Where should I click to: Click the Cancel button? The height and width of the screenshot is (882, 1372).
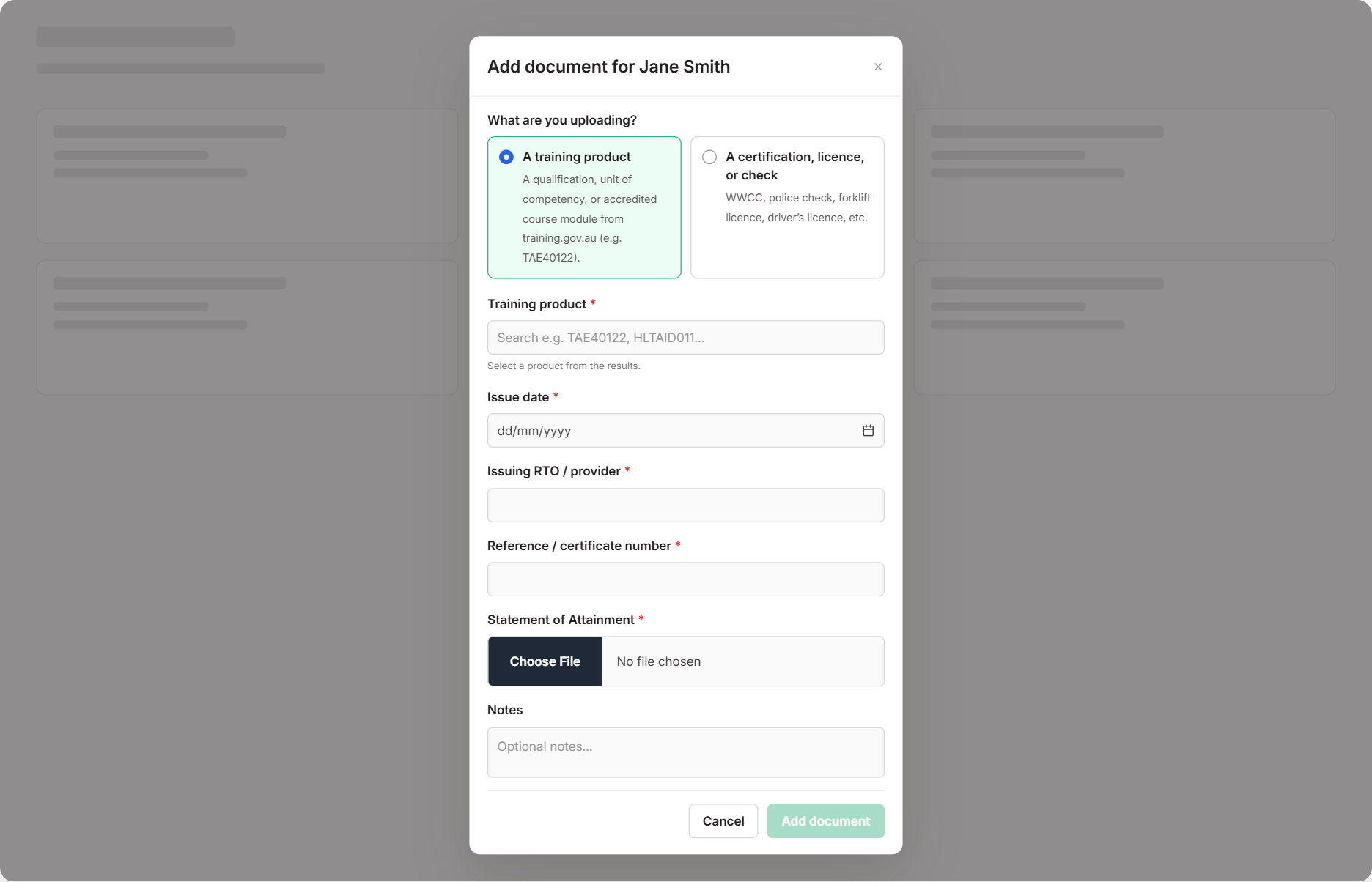[x=723, y=821]
